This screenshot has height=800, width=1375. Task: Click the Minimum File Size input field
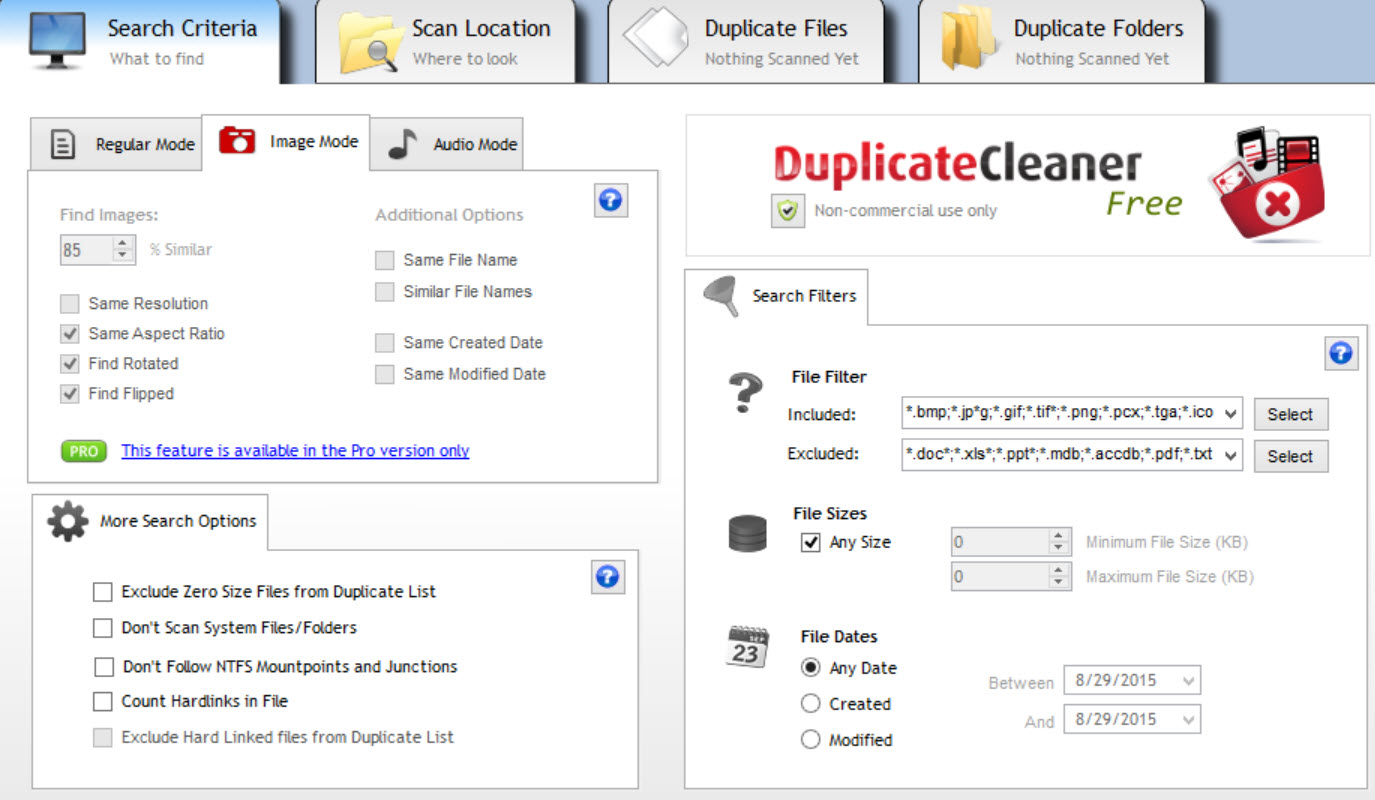pos(998,543)
